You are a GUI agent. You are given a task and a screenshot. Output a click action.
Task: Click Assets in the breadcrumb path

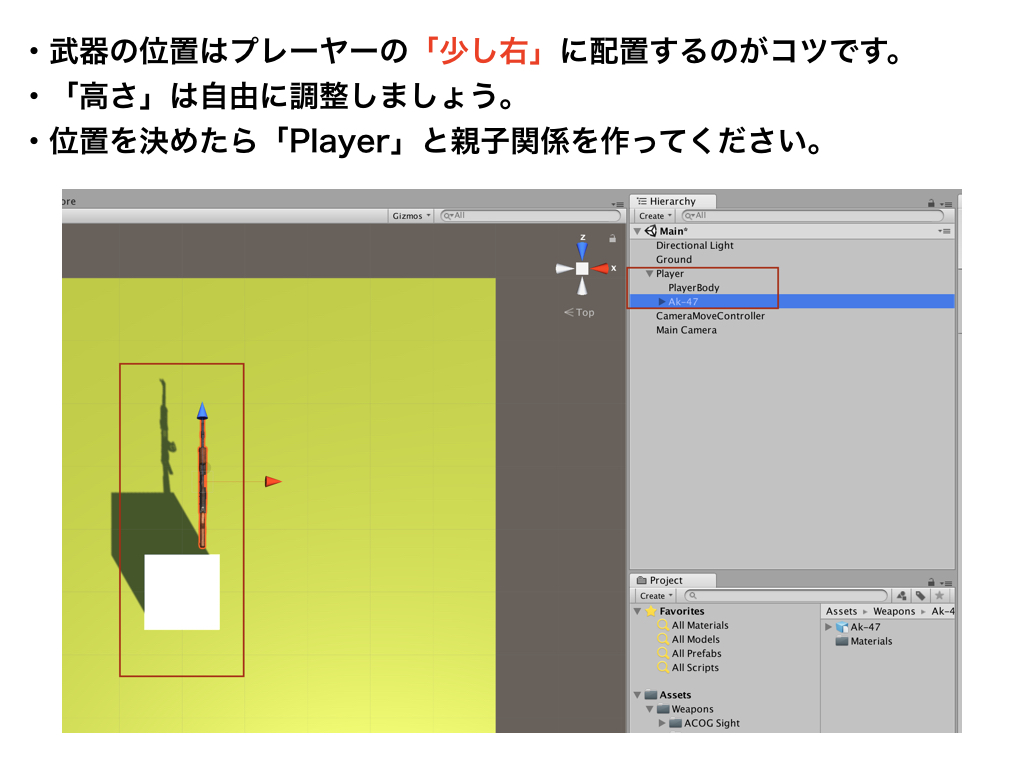[x=841, y=611]
